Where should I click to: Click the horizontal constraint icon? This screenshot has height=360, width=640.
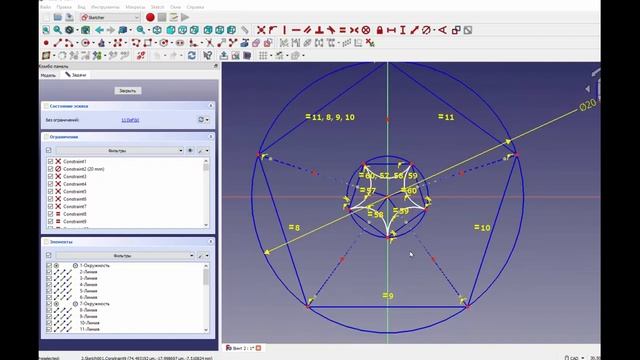(x=296, y=30)
